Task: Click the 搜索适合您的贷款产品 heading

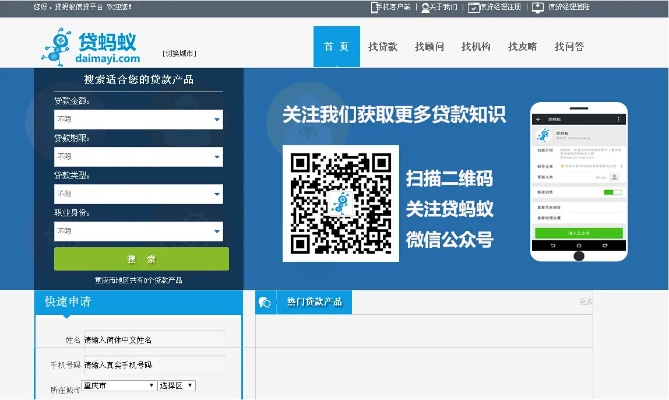Action: (139, 79)
